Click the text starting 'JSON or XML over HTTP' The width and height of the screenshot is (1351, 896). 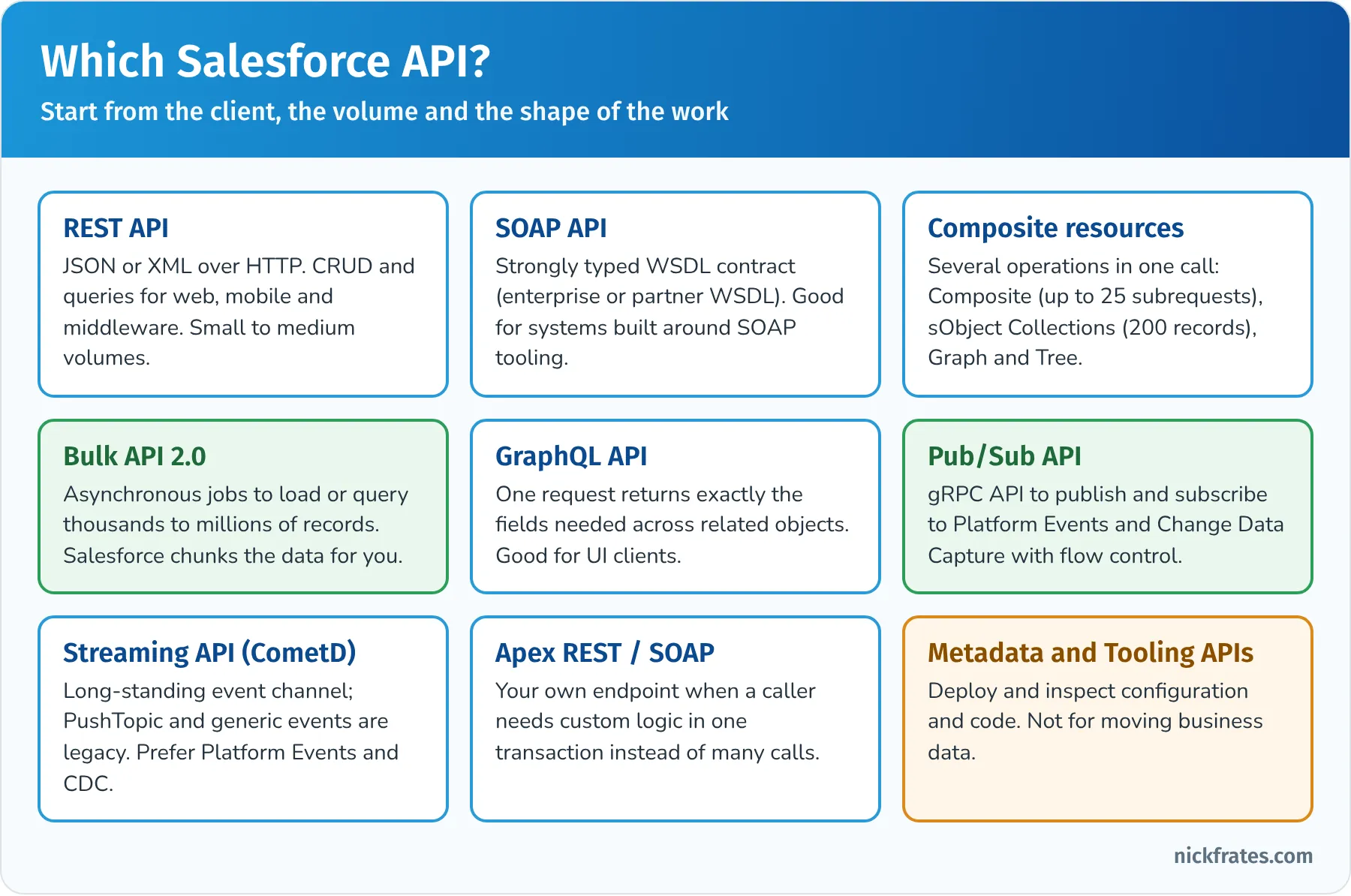pos(239,311)
